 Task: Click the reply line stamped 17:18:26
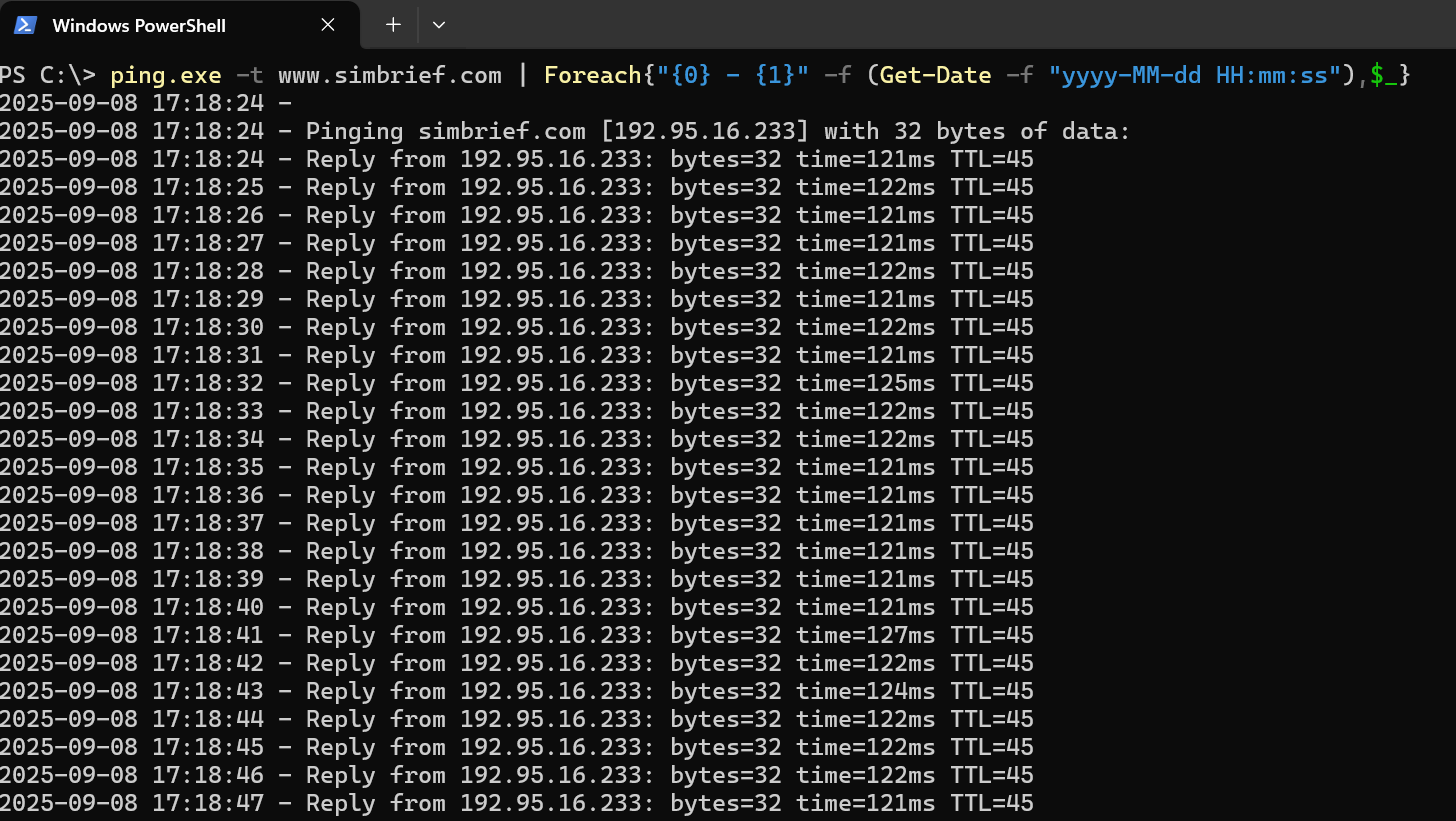point(517,215)
